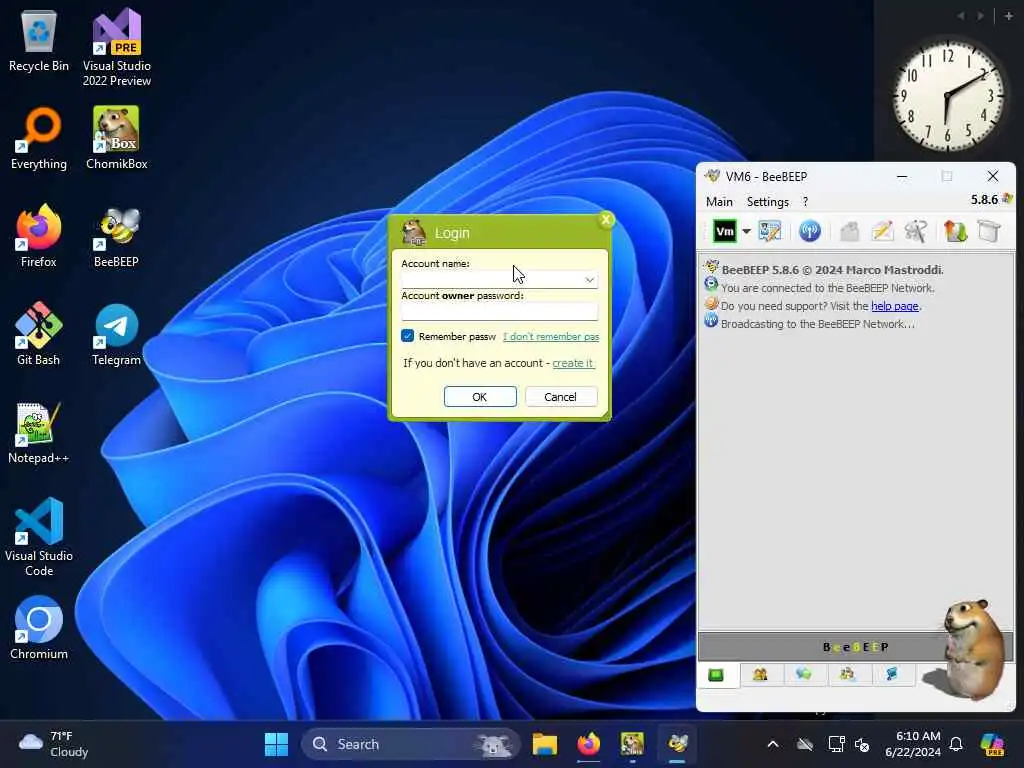This screenshot has height=768, width=1024.
Task: Click the pencil note icon in BeeBEEP toolbar
Action: tap(882, 231)
